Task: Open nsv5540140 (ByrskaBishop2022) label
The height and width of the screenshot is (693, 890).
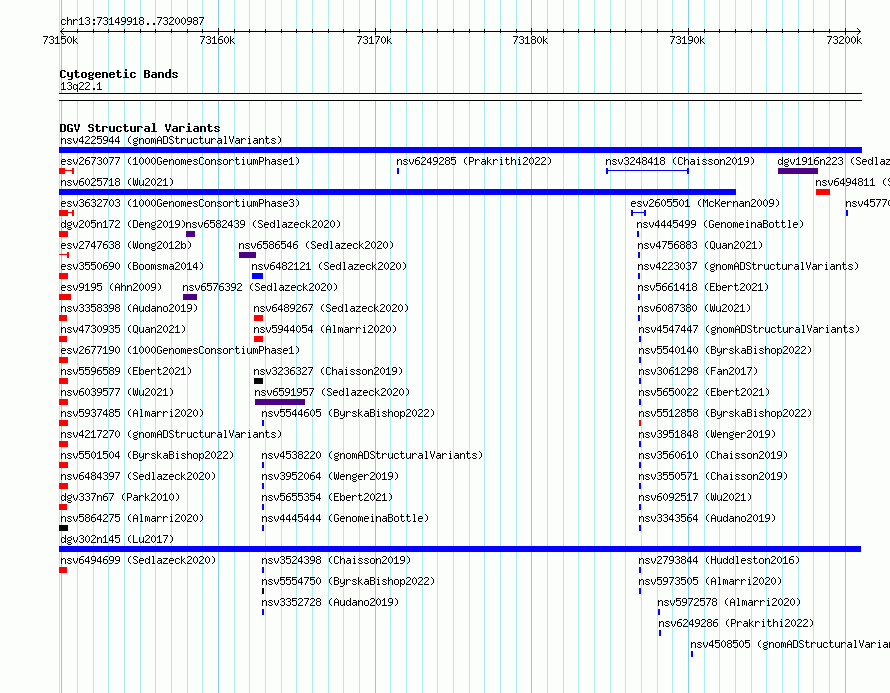Action: coord(725,350)
